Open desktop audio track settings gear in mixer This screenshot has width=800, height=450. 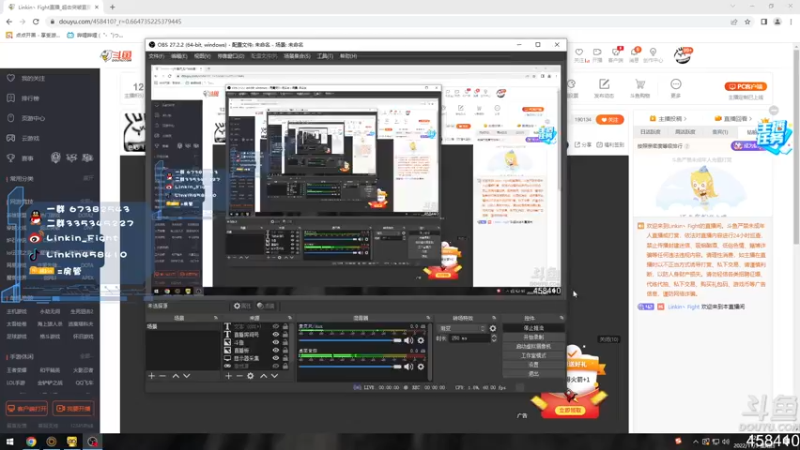point(421,366)
